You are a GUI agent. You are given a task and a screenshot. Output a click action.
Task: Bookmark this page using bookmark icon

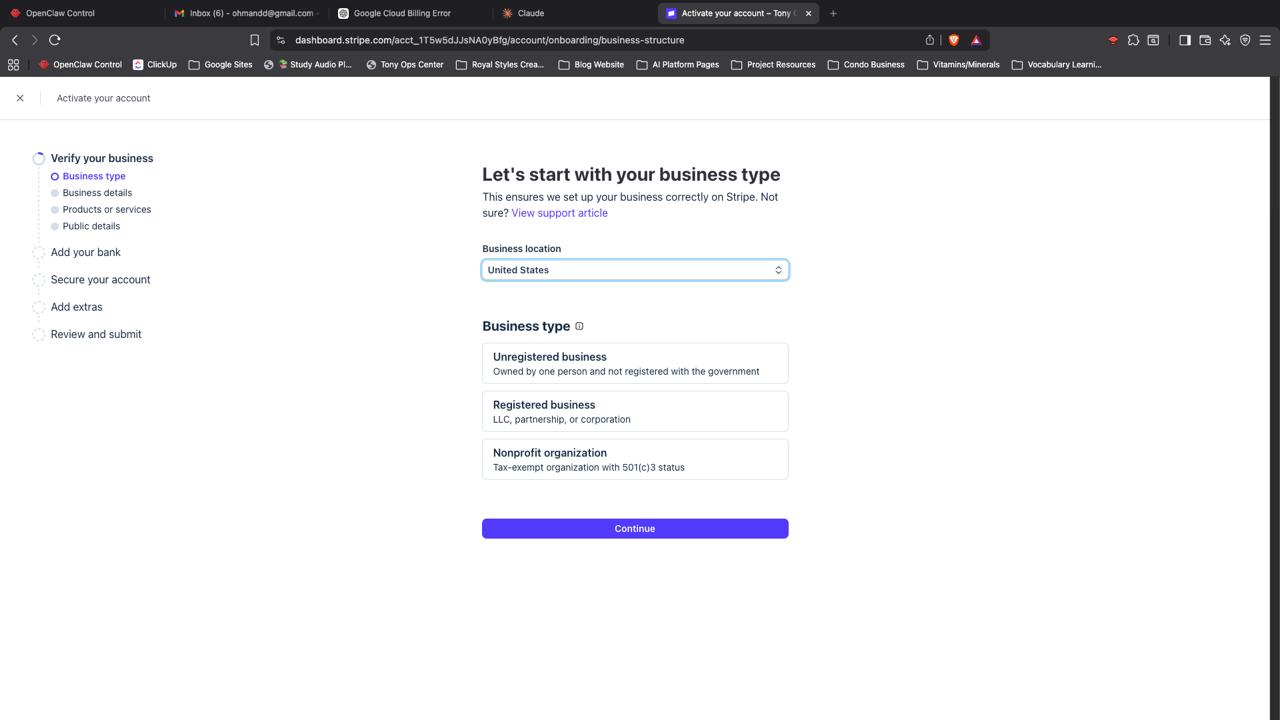point(254,40)
